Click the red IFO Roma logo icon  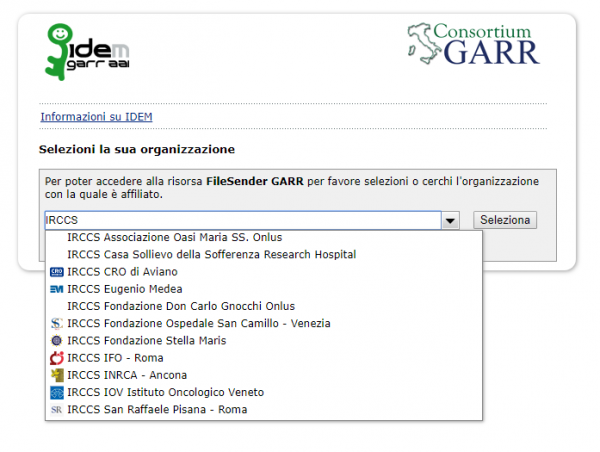click(57, 358)
